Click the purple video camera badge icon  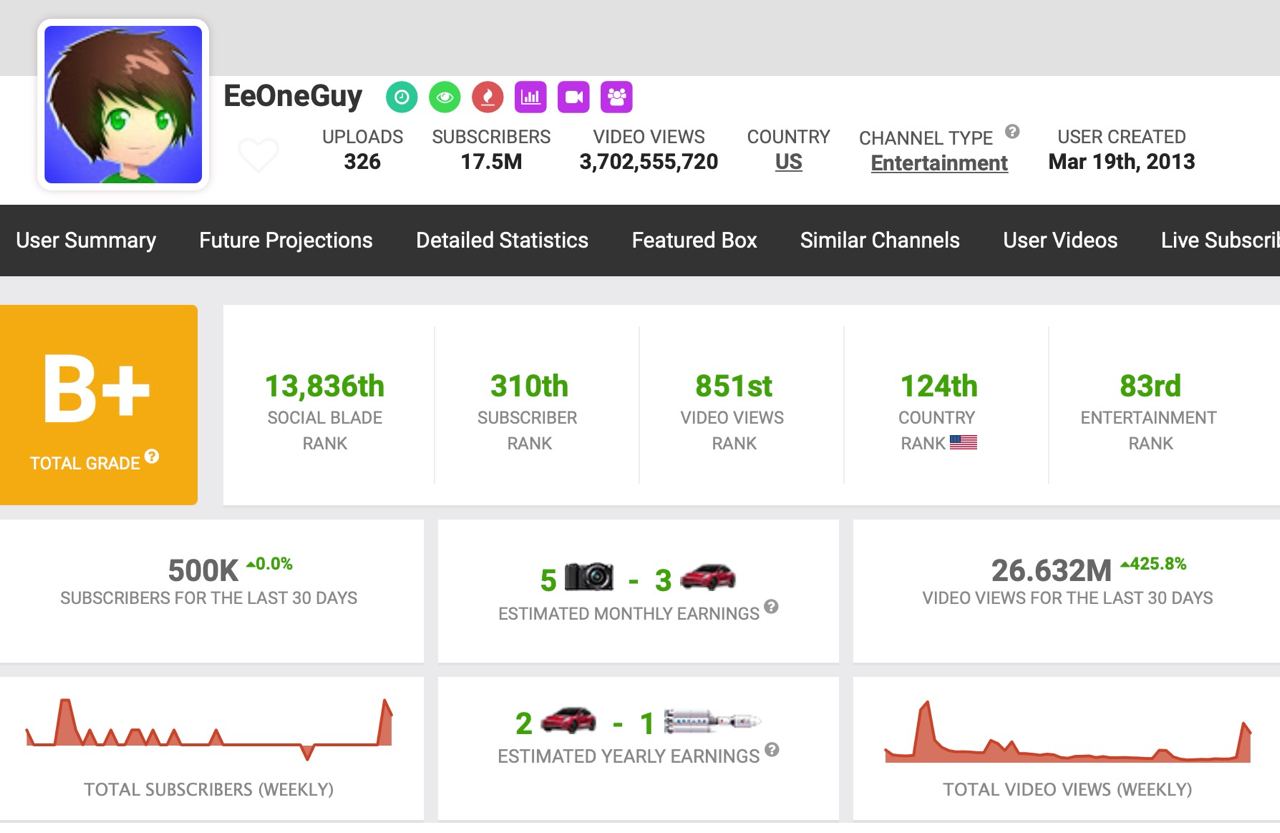click(574, 97)
